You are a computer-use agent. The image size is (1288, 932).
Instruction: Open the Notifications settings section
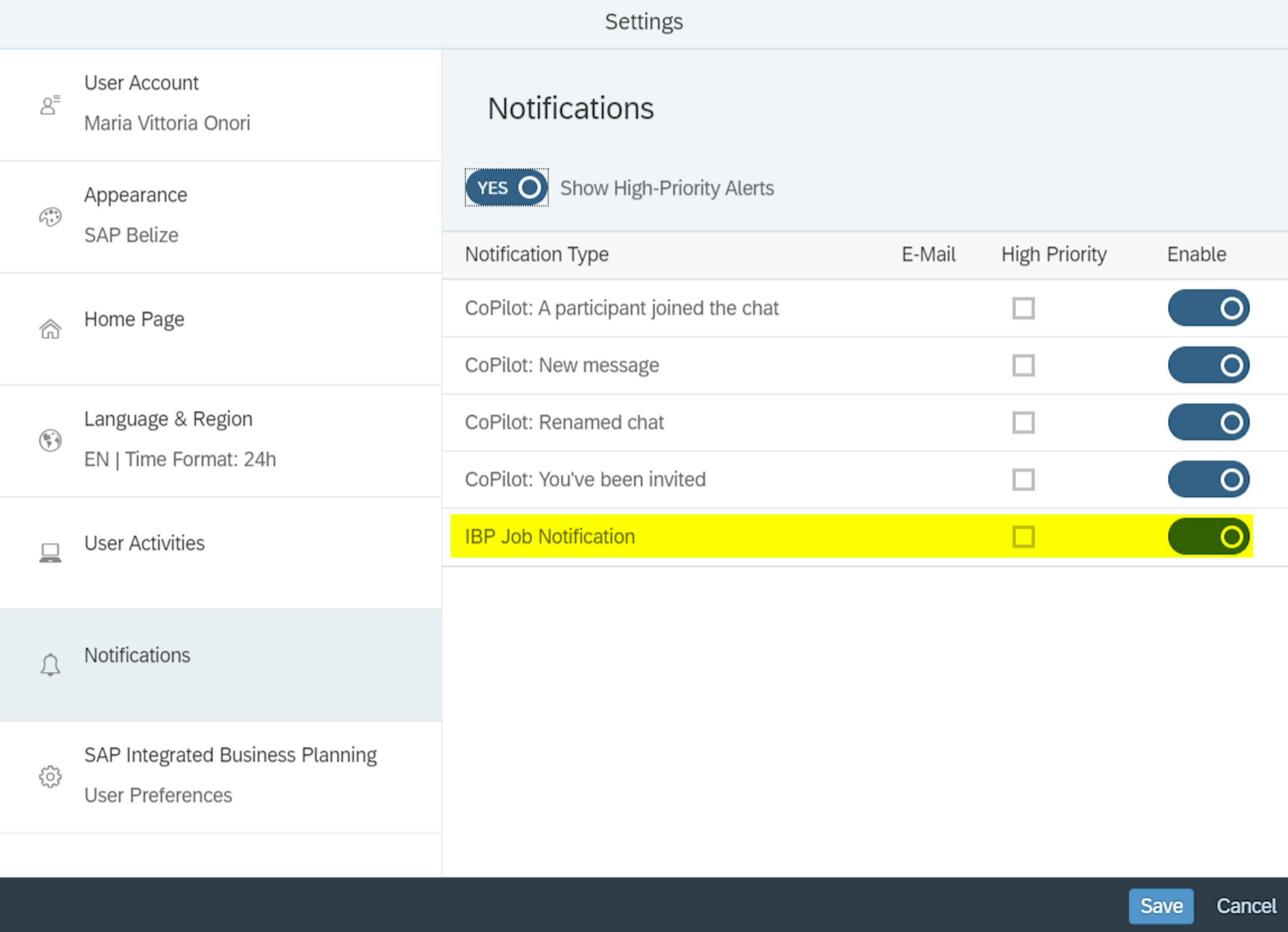137,656
